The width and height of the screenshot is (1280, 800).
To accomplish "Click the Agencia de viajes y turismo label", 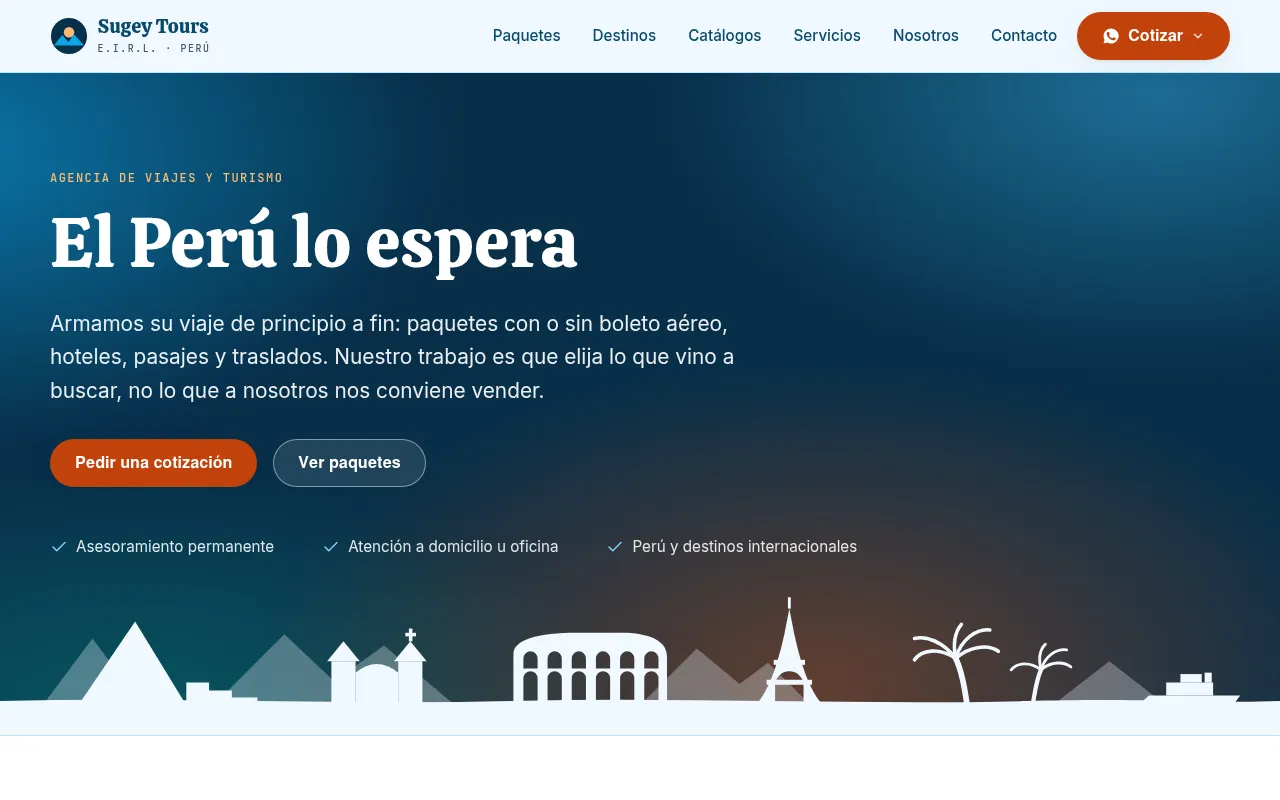I will (x=167, y=178).
